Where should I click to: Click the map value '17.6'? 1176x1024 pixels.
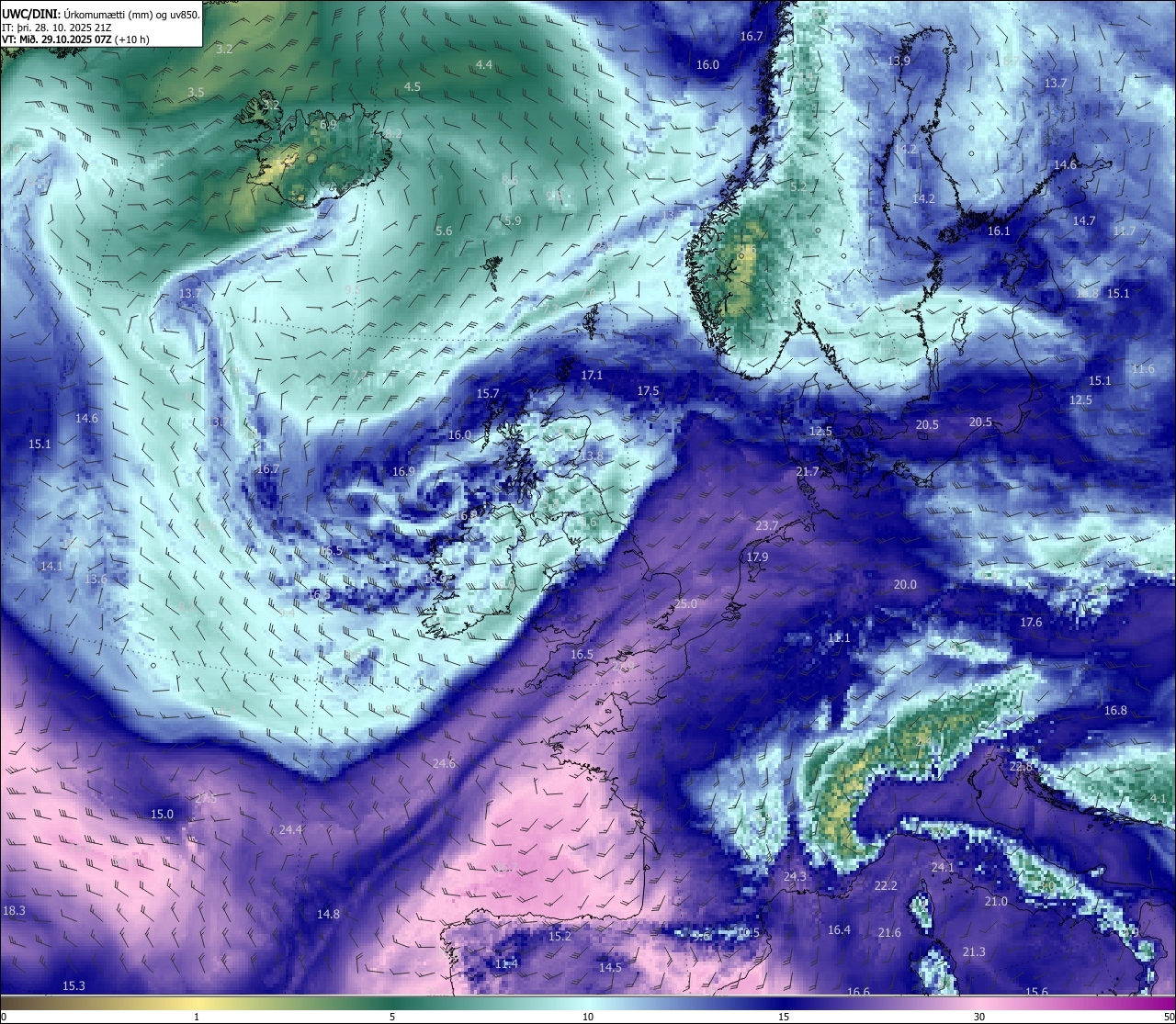pyautogui.click(x=1031, y=623)
